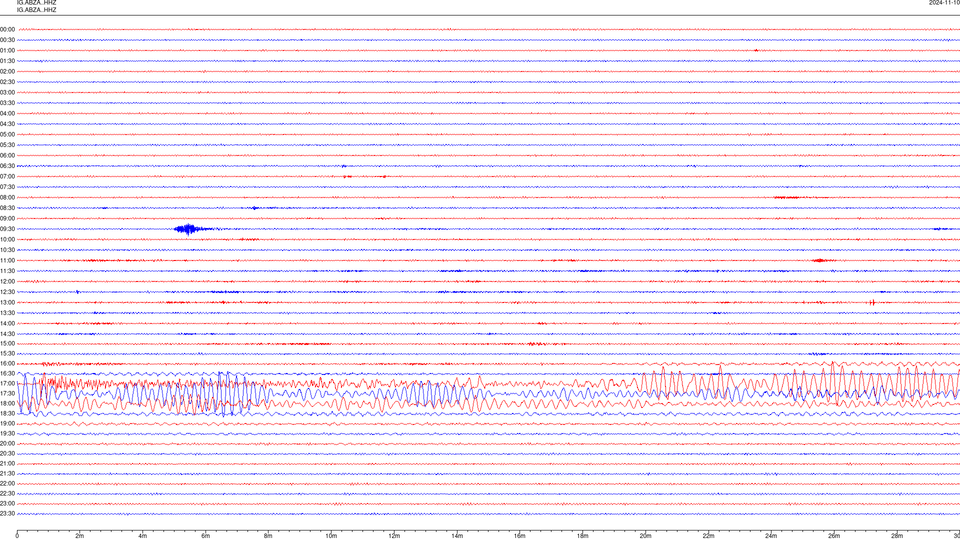
Task: Click the 4m axis tick label
Action: click(x=143, y=536)
